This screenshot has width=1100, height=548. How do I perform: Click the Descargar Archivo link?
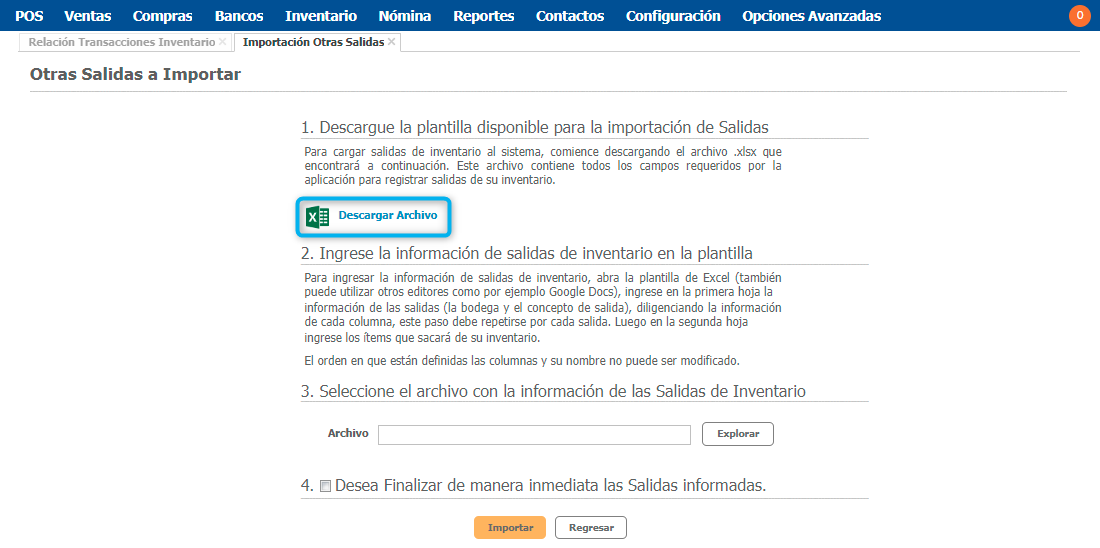tap(387, 216)
